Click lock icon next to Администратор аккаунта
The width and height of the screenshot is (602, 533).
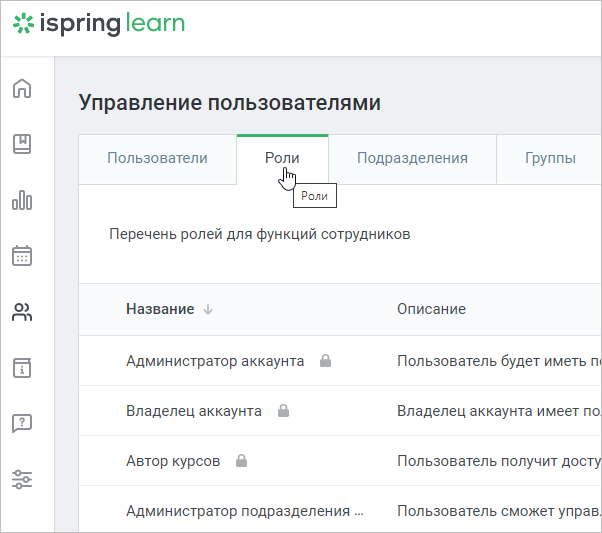326,361
